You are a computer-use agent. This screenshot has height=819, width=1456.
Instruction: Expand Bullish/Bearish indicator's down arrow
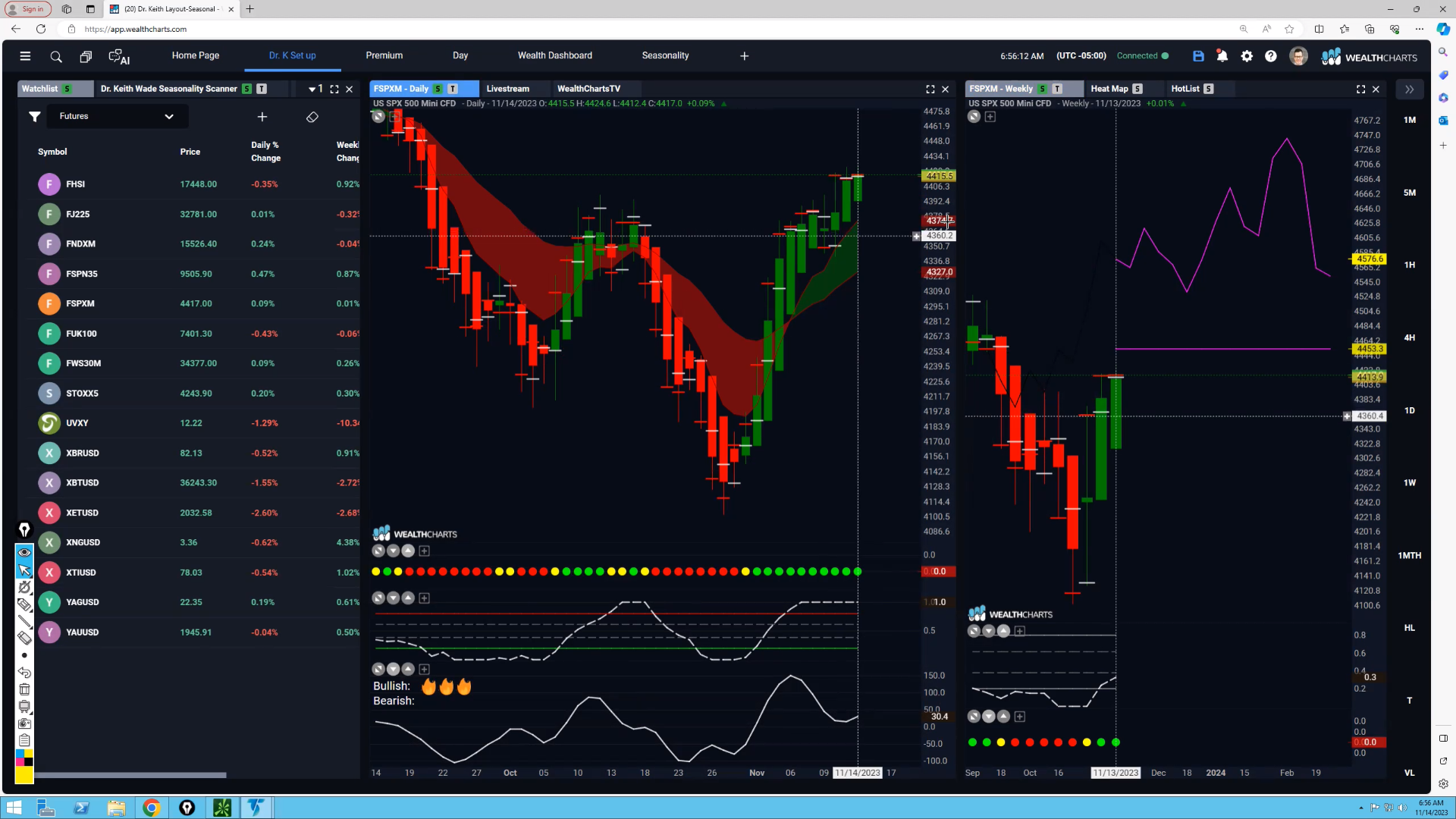(394, 669)
